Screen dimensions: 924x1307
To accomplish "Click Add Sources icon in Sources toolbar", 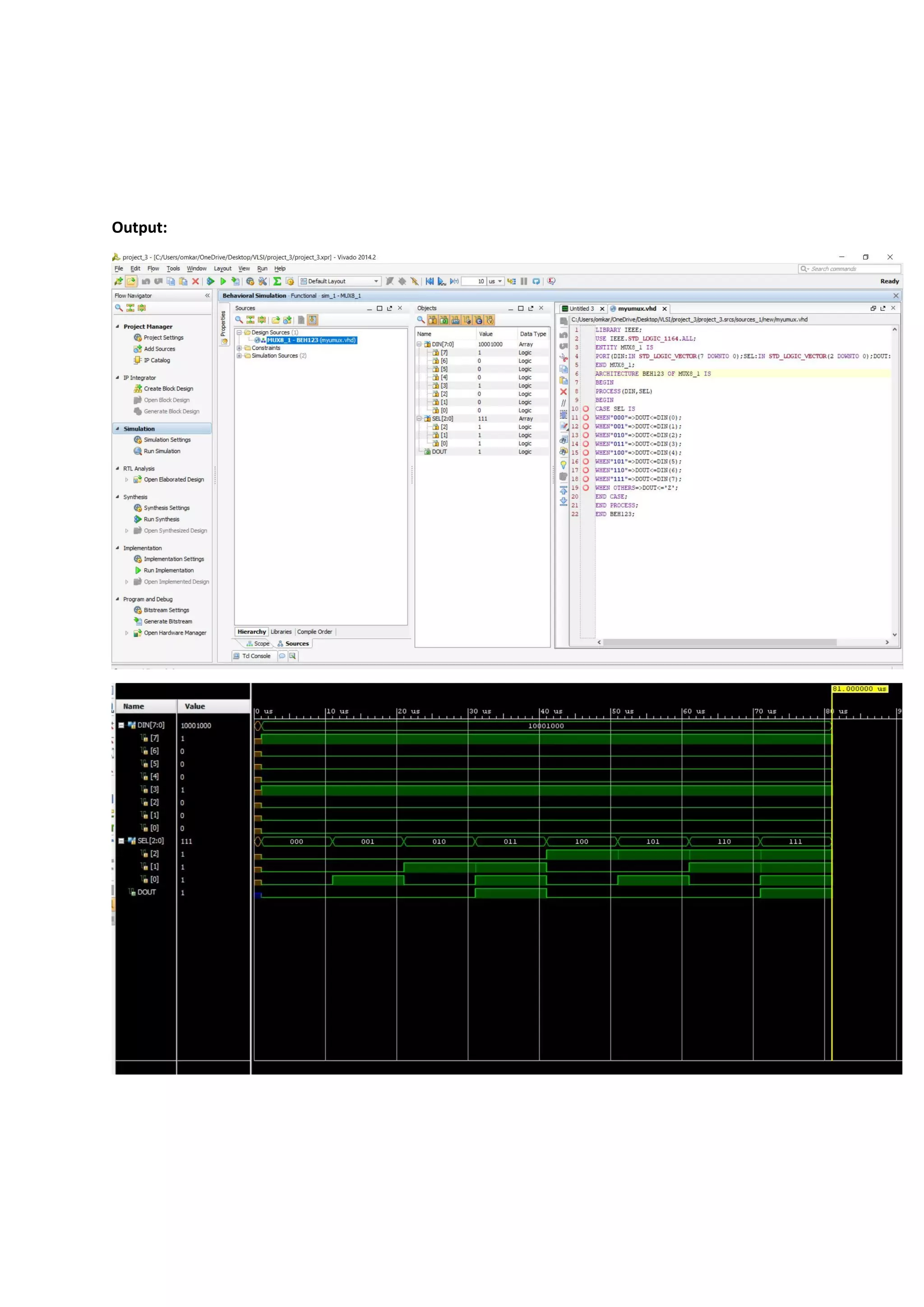I will point(287,320).
